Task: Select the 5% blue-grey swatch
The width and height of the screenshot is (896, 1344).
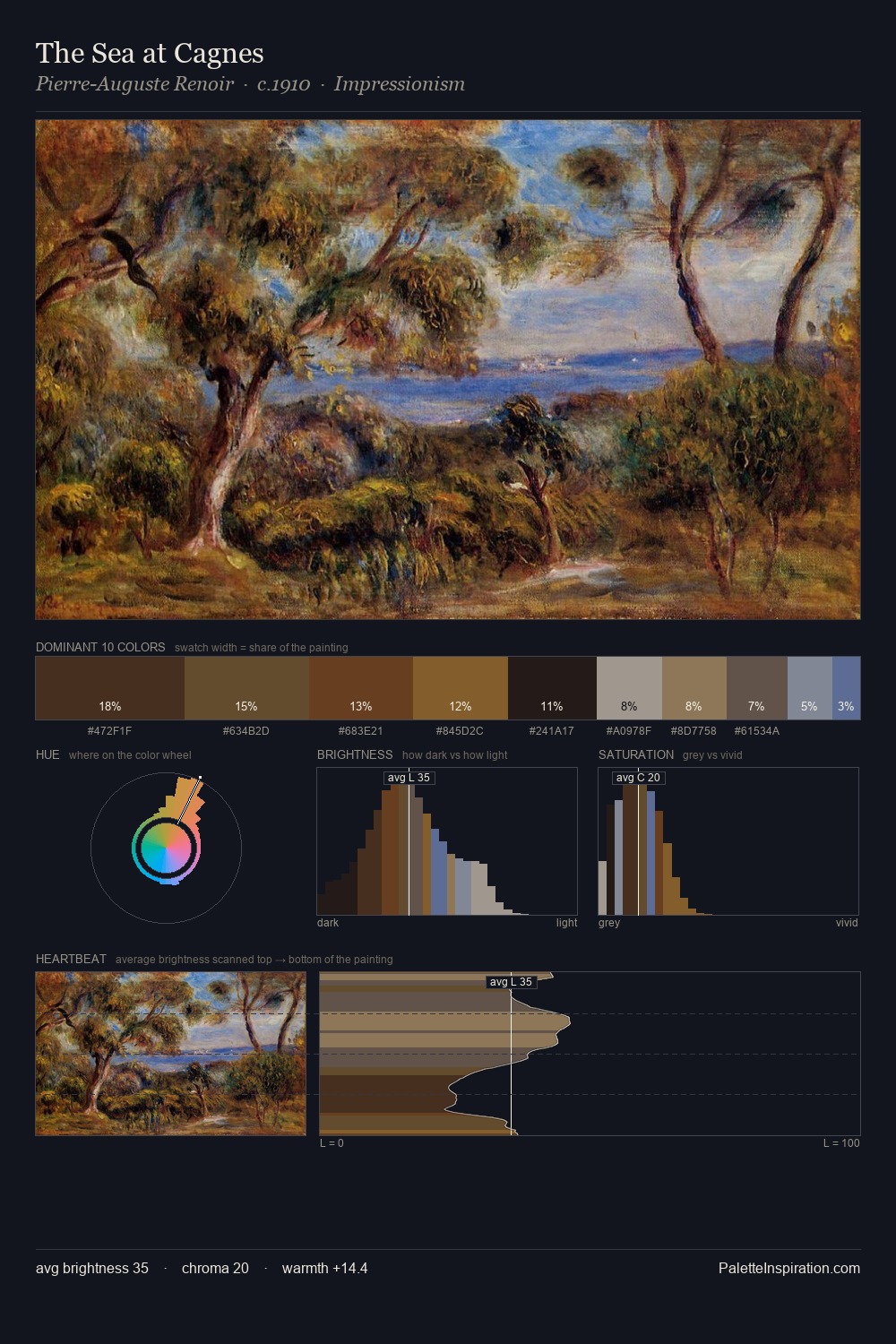Action: (810, 688)
